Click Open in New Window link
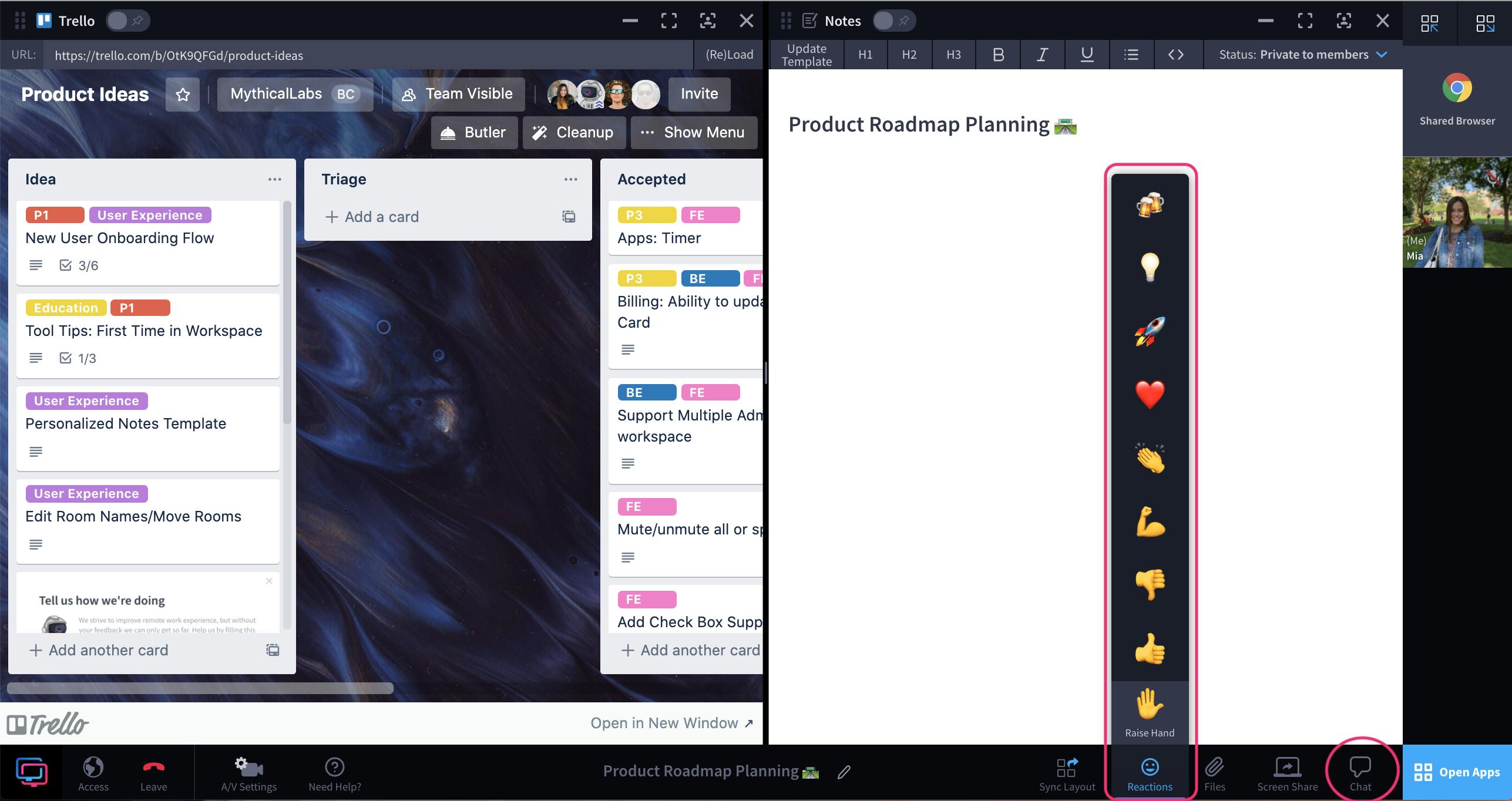Viewport: 1512px width, 801px height. click(671, 723)
